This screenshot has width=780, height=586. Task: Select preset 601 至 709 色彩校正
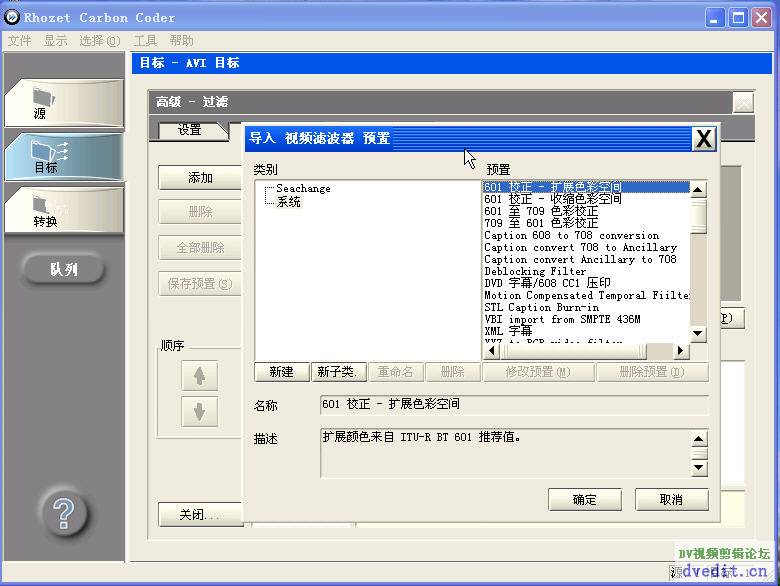[x=586, y=211]
